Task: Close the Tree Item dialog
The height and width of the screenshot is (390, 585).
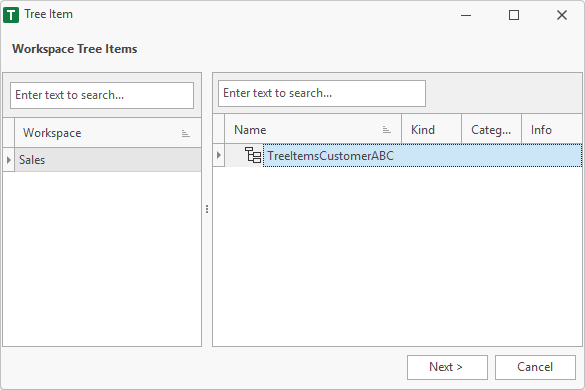Action: tap(562, 15)
